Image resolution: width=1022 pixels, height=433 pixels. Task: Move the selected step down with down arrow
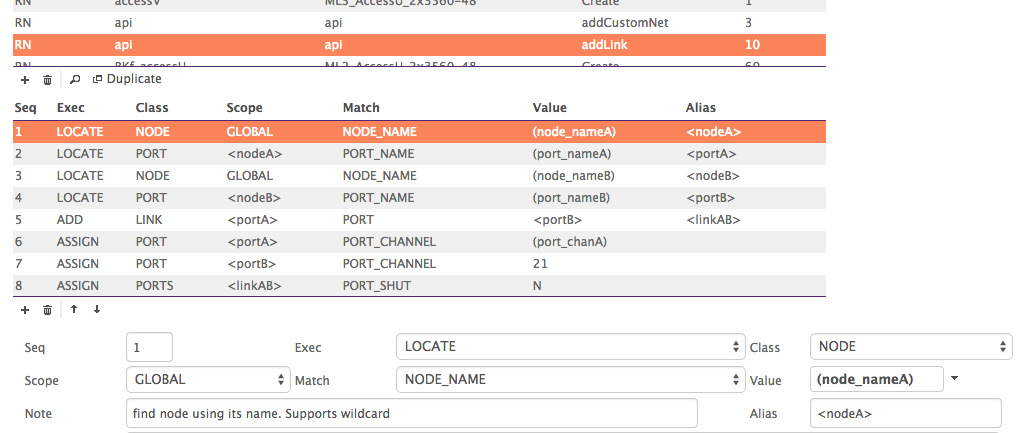click(97, 309)
